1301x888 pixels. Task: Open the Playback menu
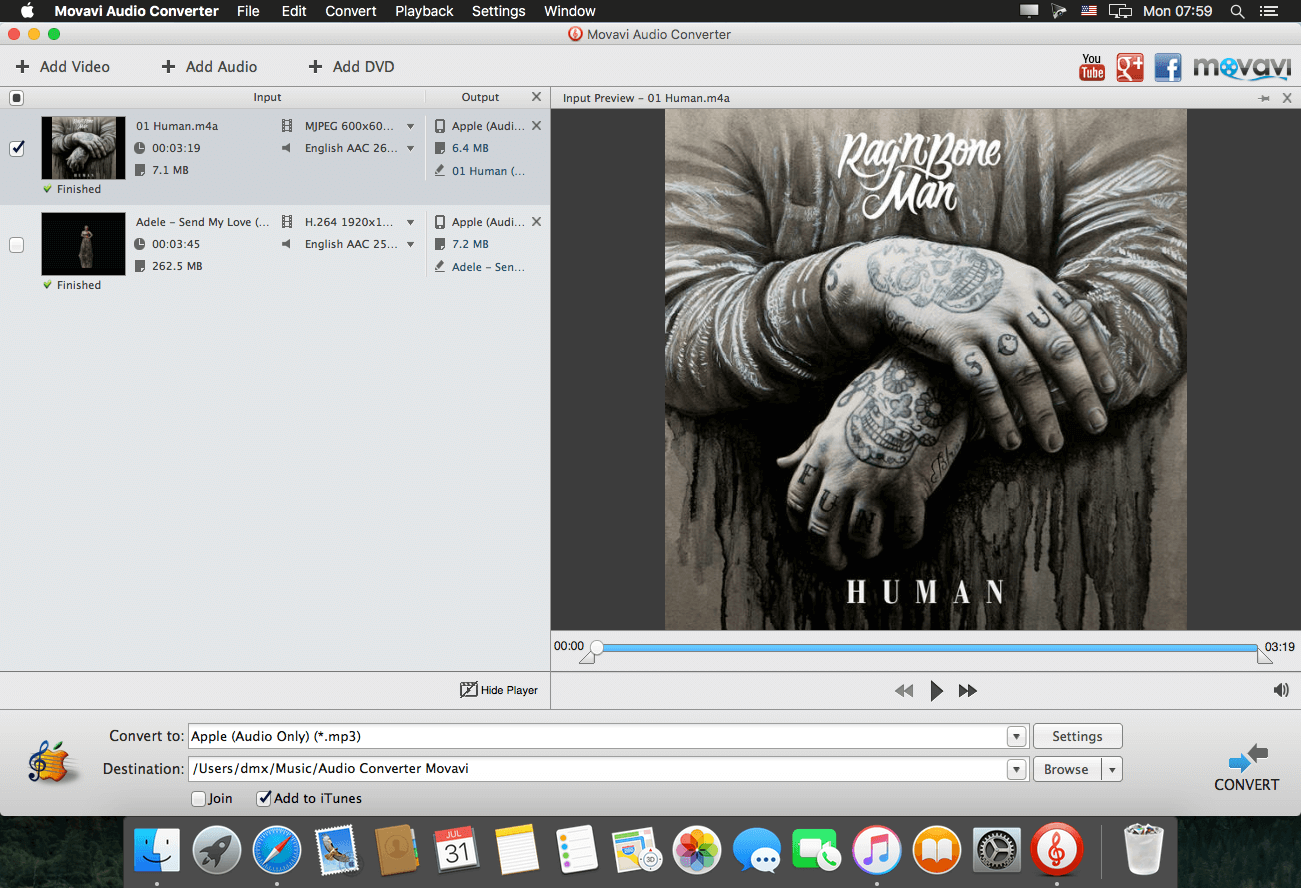coord(424,11)
